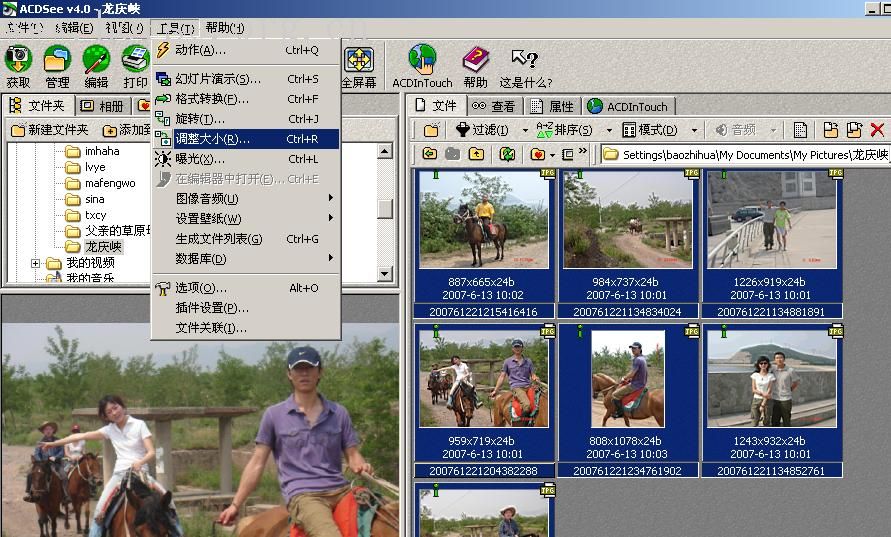This screenshot has width=891, height=537.
Task: Click the 过滤 (Filter) funnel button
Action: click(482, 130)
